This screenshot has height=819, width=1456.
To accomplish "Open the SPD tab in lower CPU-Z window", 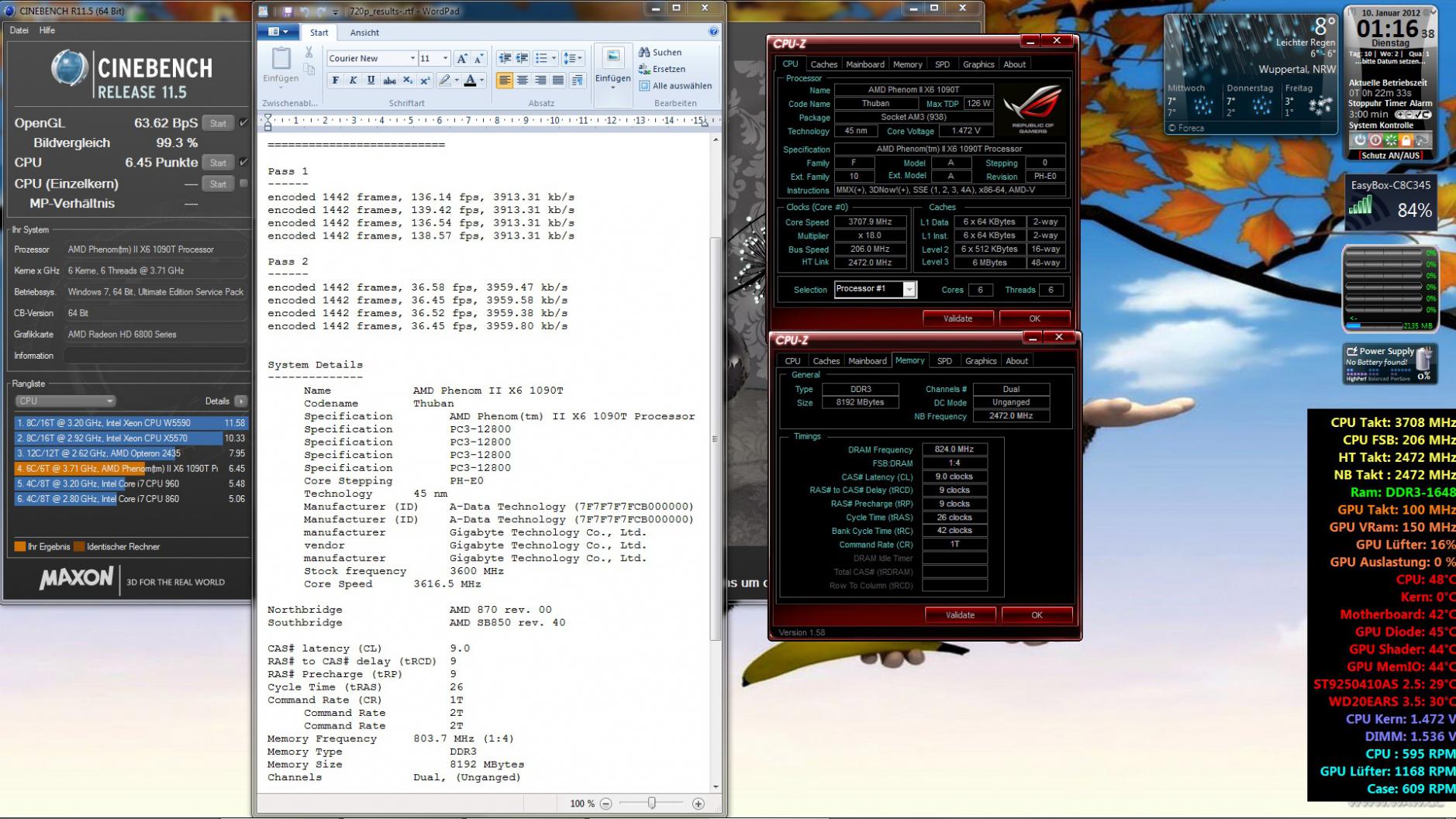I will coord(944,361).
